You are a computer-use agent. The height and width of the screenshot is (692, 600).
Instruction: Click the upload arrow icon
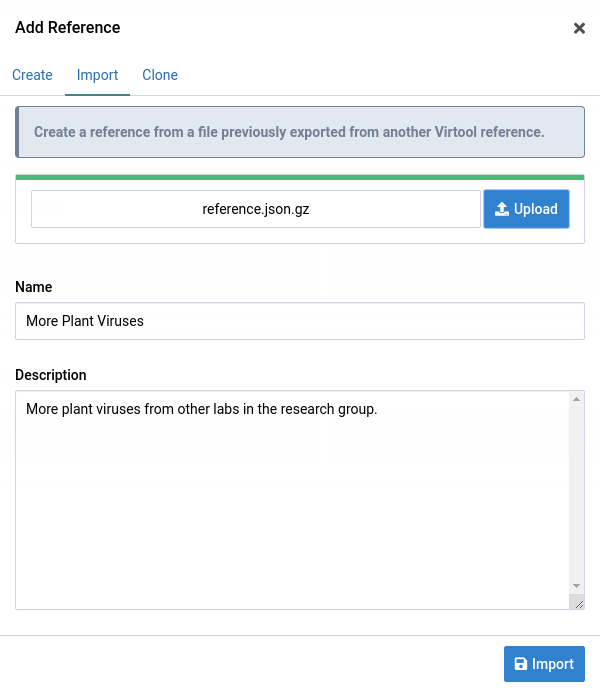502,209
